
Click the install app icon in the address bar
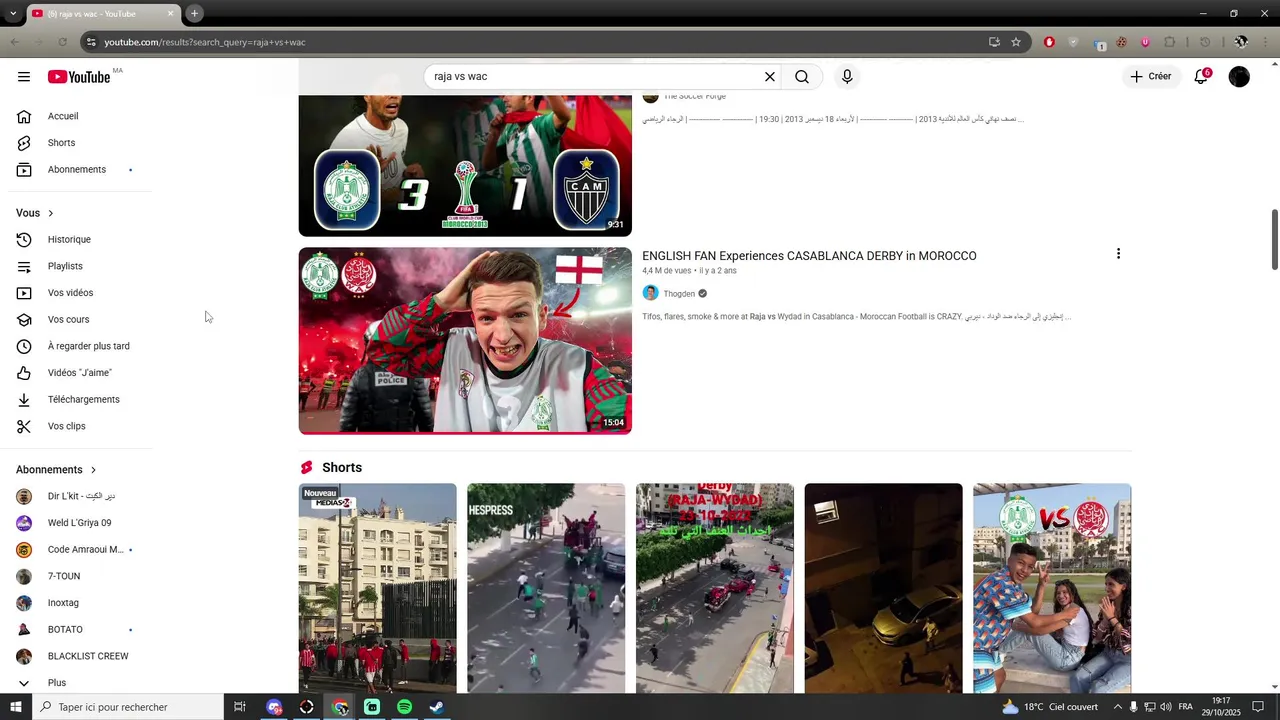pyautogui.click(x=994, y=42)
